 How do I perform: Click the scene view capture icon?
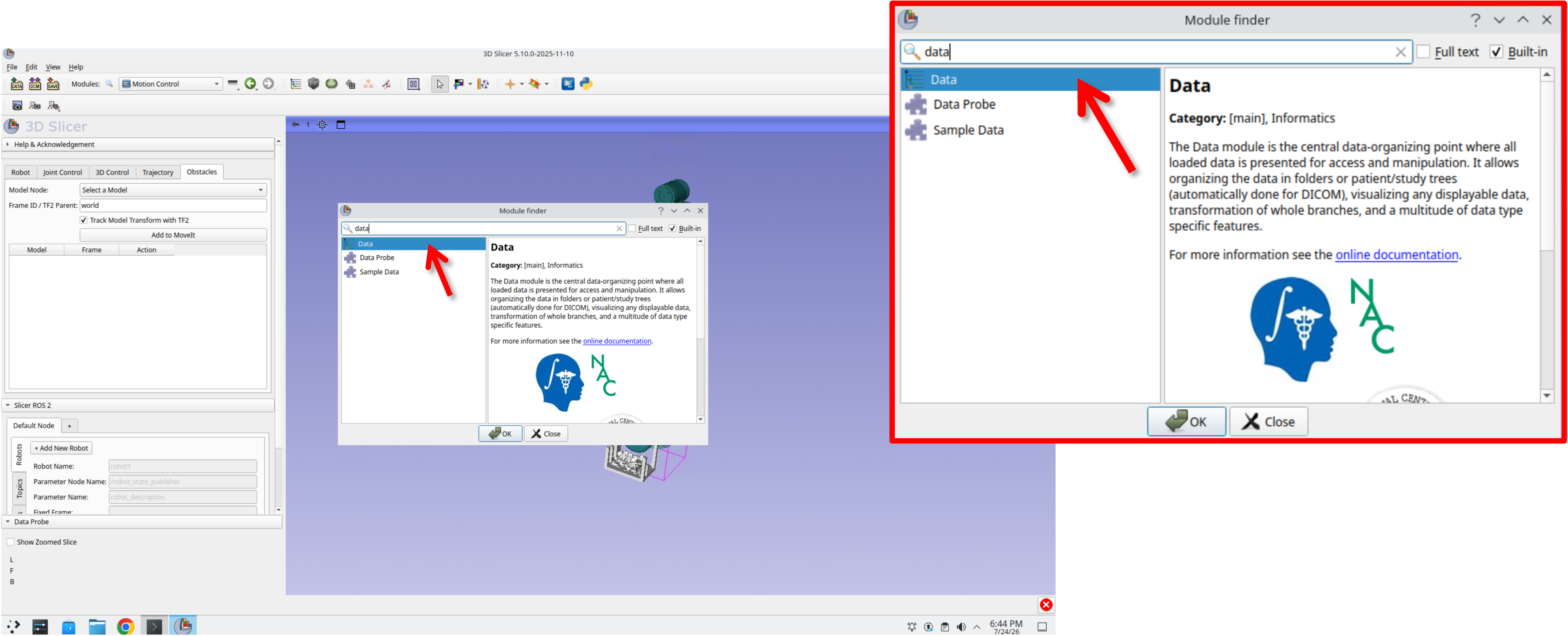point(35,106)
